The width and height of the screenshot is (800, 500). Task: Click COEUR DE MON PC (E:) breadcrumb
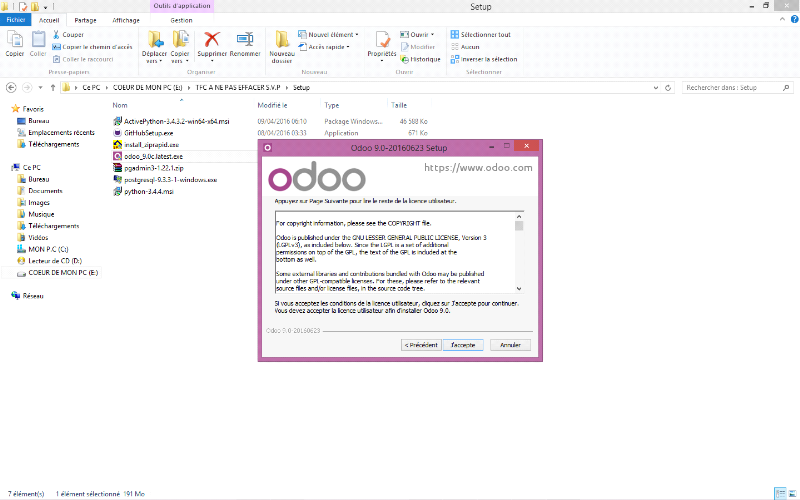pos(147,88)
